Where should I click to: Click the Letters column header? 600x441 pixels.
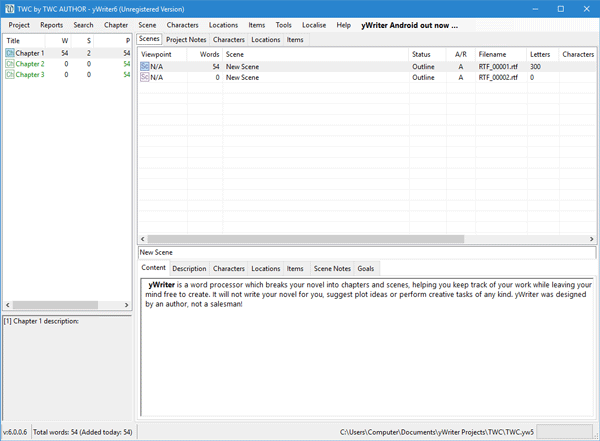click(x=543, y=54)
